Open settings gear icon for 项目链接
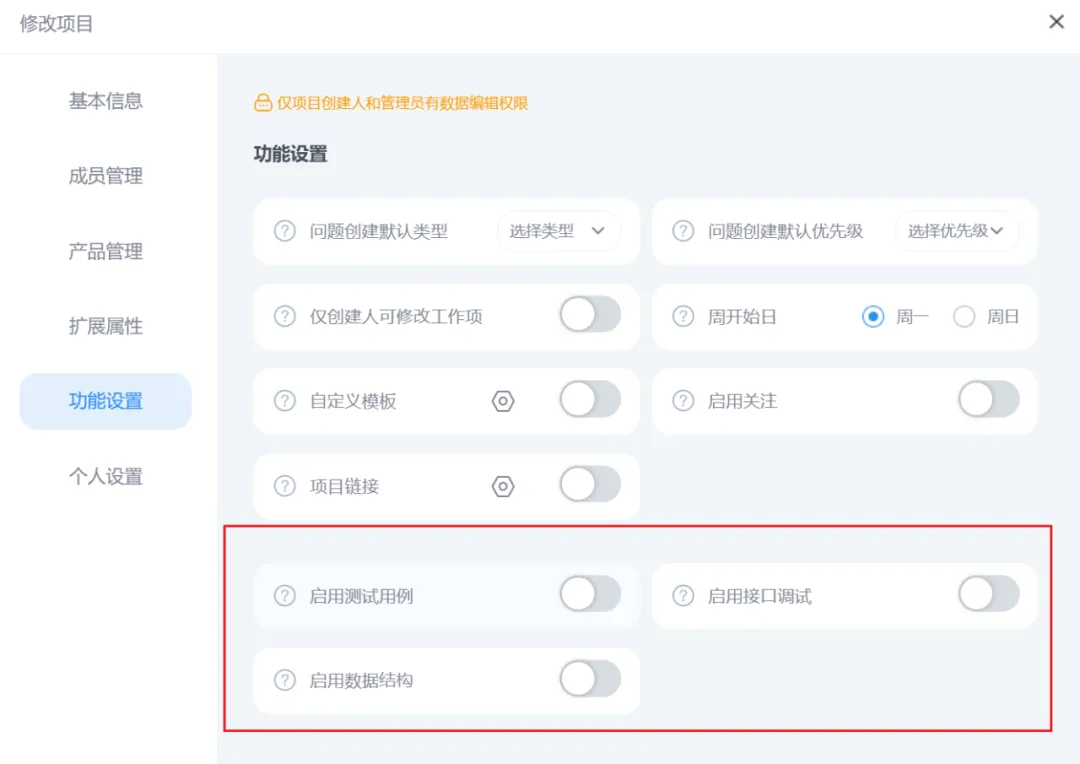 tap(503, 487)
